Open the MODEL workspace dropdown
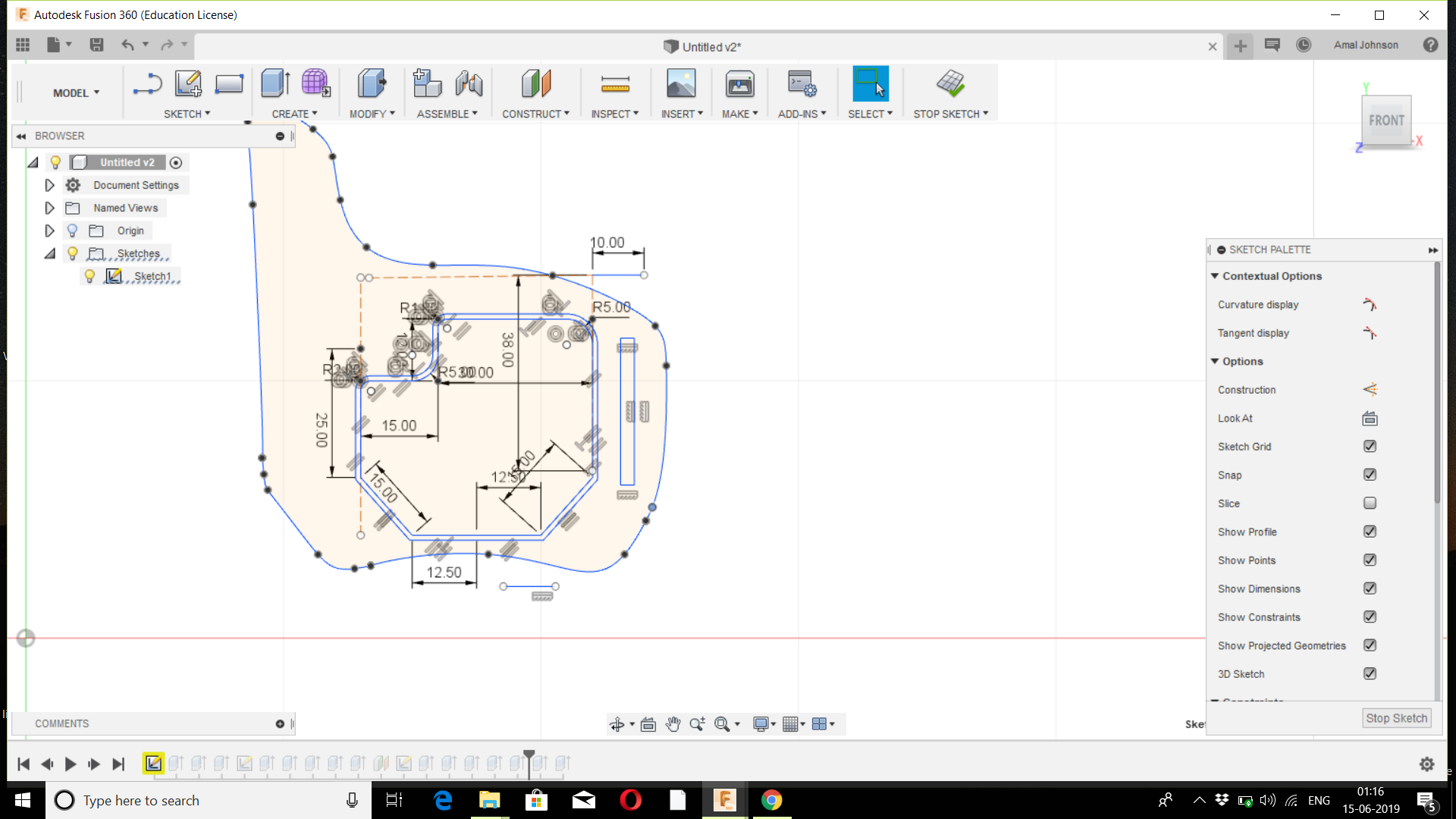The height and width of the screenshot is (819, 1456). (76, 93)
